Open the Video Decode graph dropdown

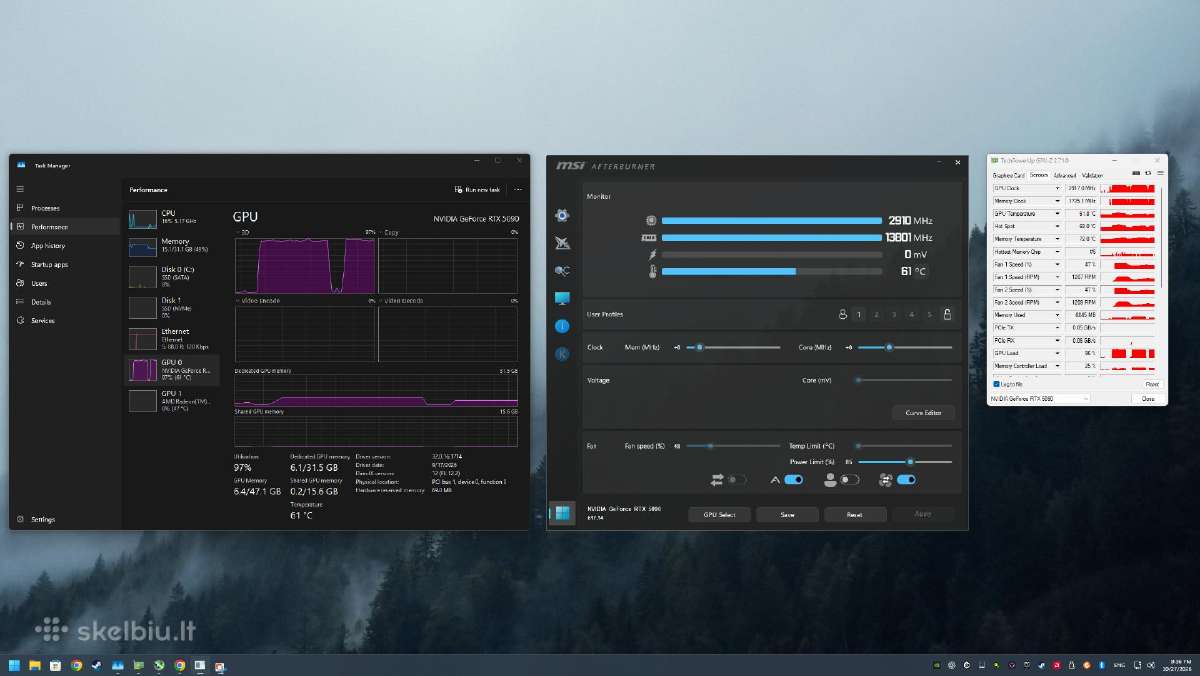[400, 300]
